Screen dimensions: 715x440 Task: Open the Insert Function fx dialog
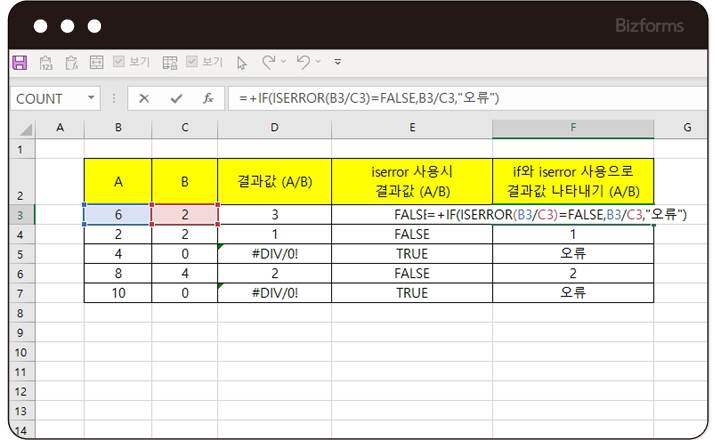pyautogui.click(x=208, y=98)
